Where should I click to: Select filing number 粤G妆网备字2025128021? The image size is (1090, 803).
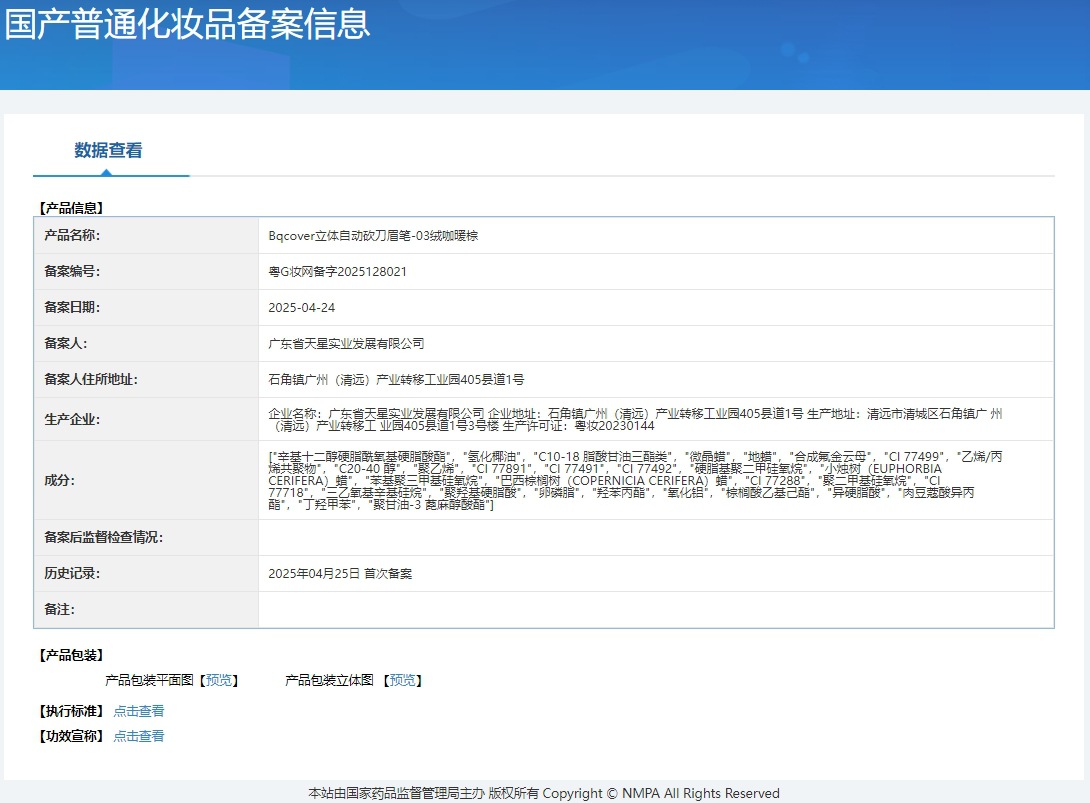point(337,272)
